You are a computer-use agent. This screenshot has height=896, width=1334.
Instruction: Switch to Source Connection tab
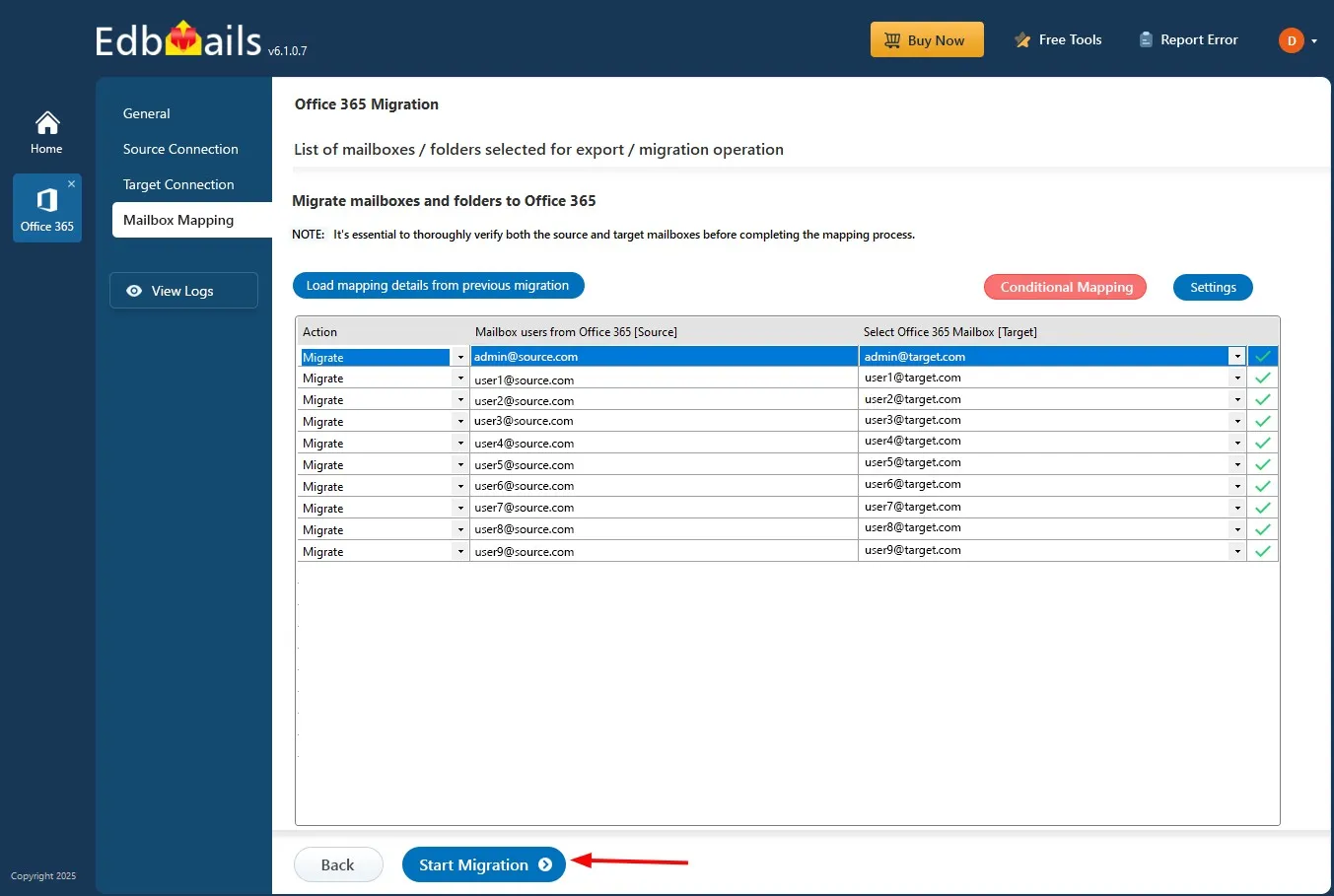(180, 149)
